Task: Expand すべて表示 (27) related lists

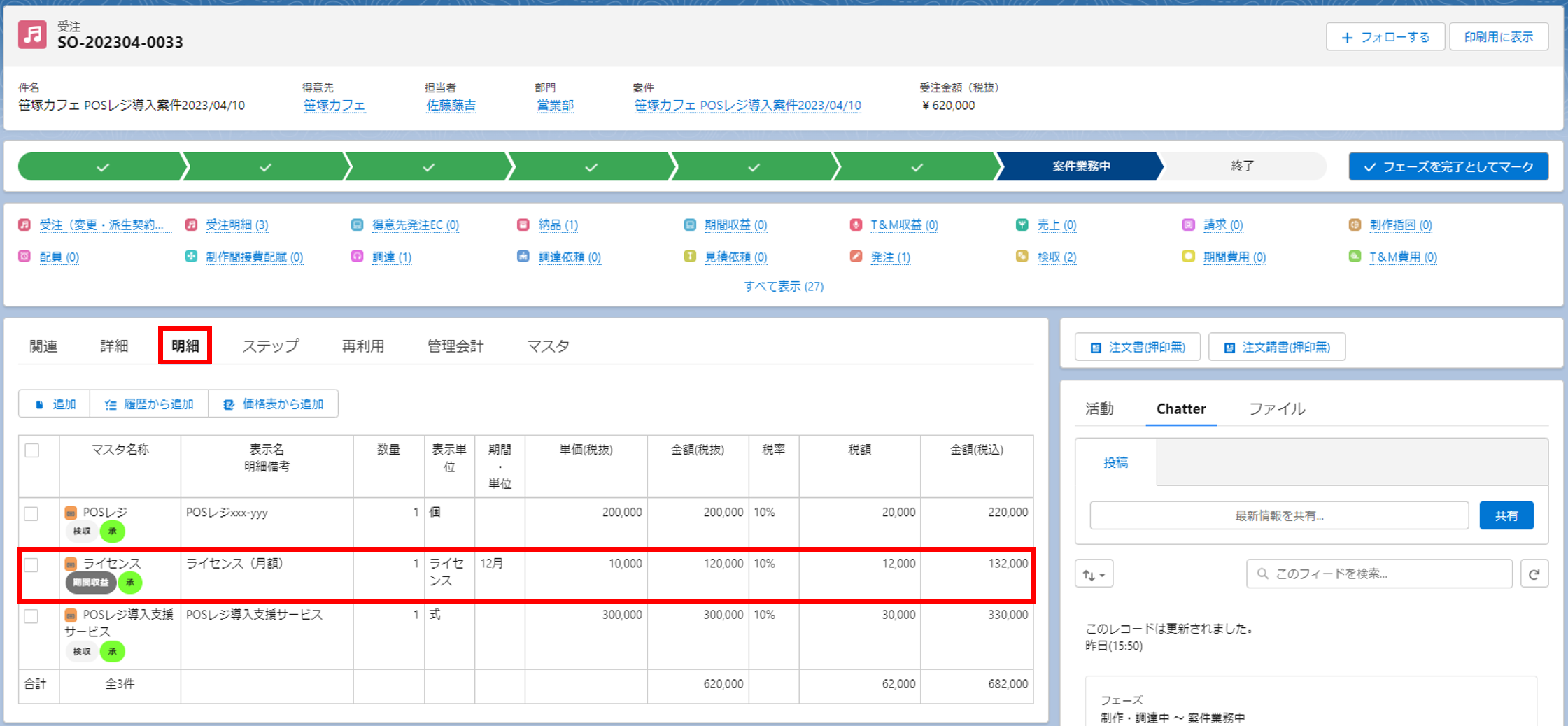Action: (784, 287)
